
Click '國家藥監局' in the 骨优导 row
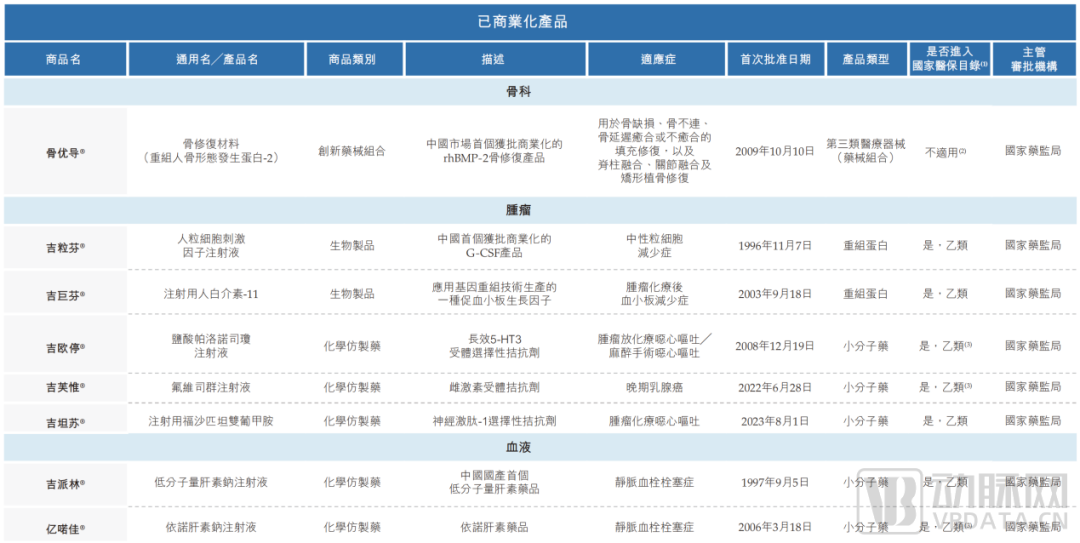(x=1033, y=151)
